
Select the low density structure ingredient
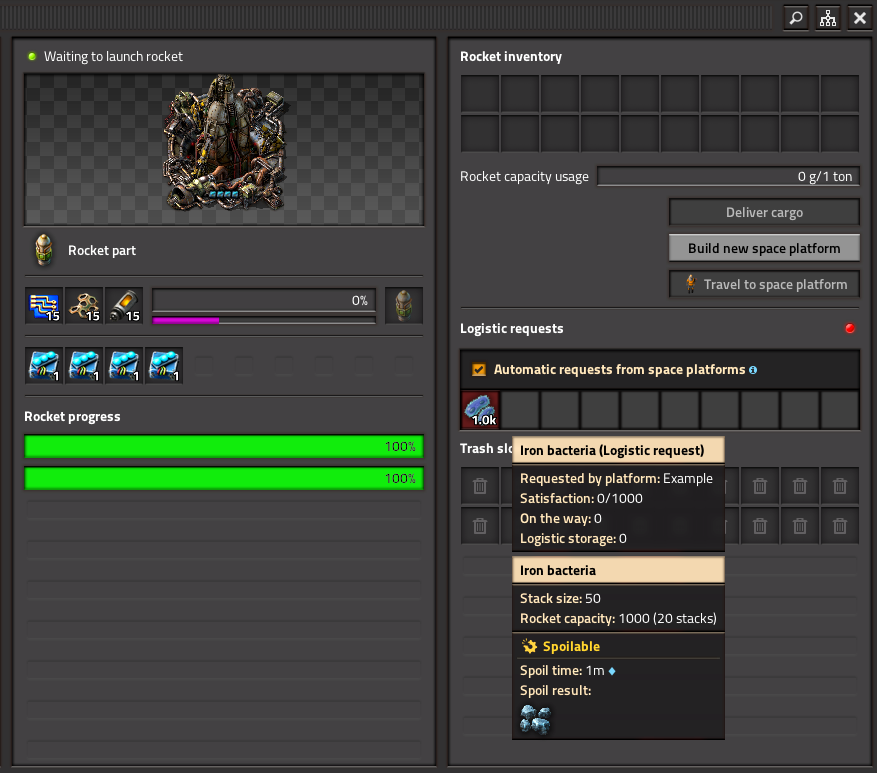coord(84,305)
